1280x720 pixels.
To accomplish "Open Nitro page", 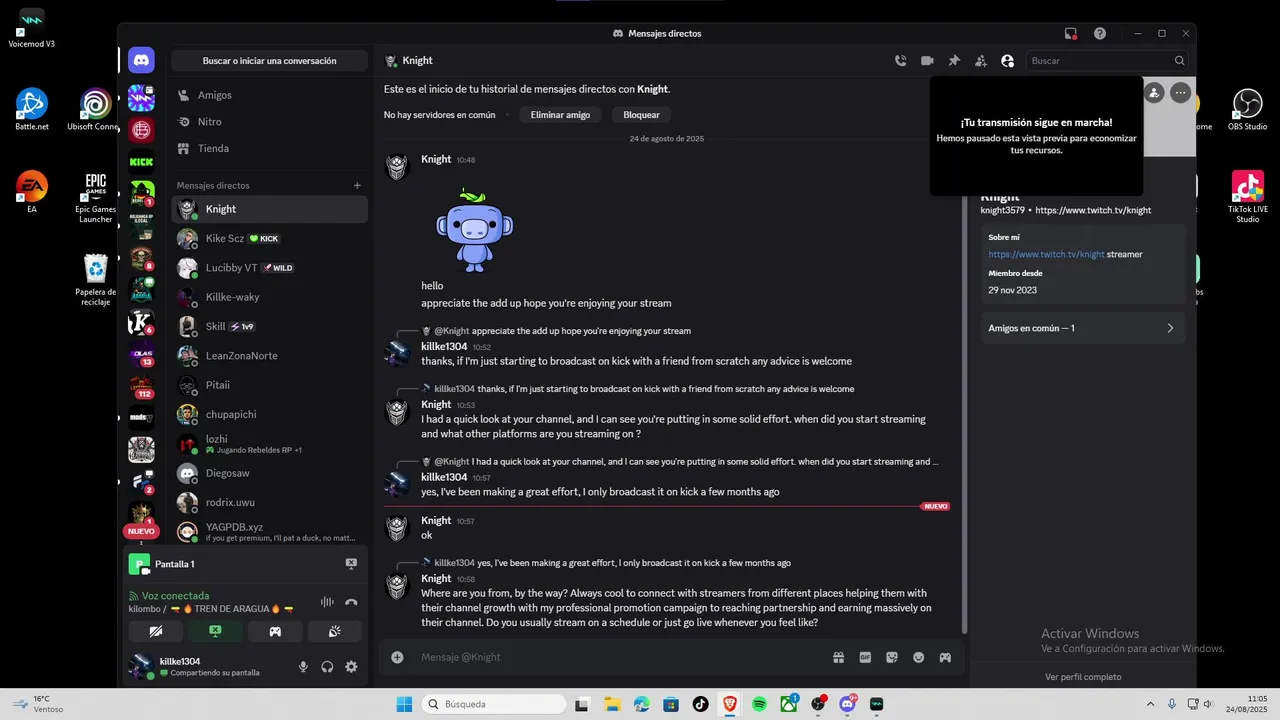I will (x=269, y=122).
